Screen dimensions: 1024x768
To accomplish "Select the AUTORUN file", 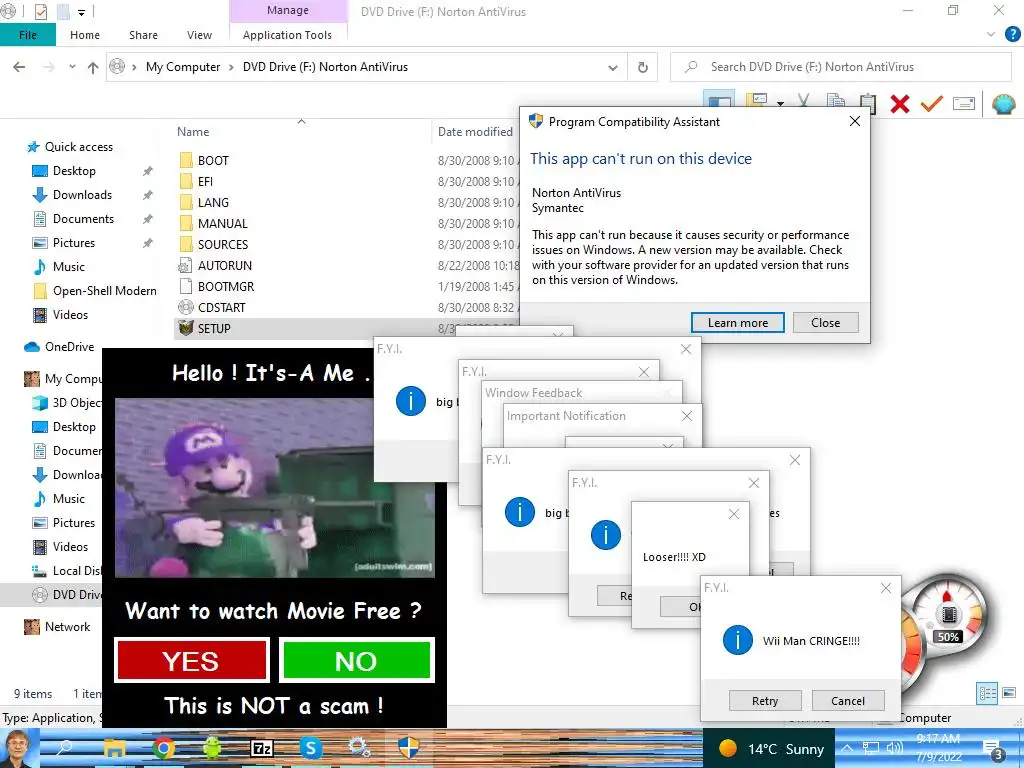I will 225,266.
